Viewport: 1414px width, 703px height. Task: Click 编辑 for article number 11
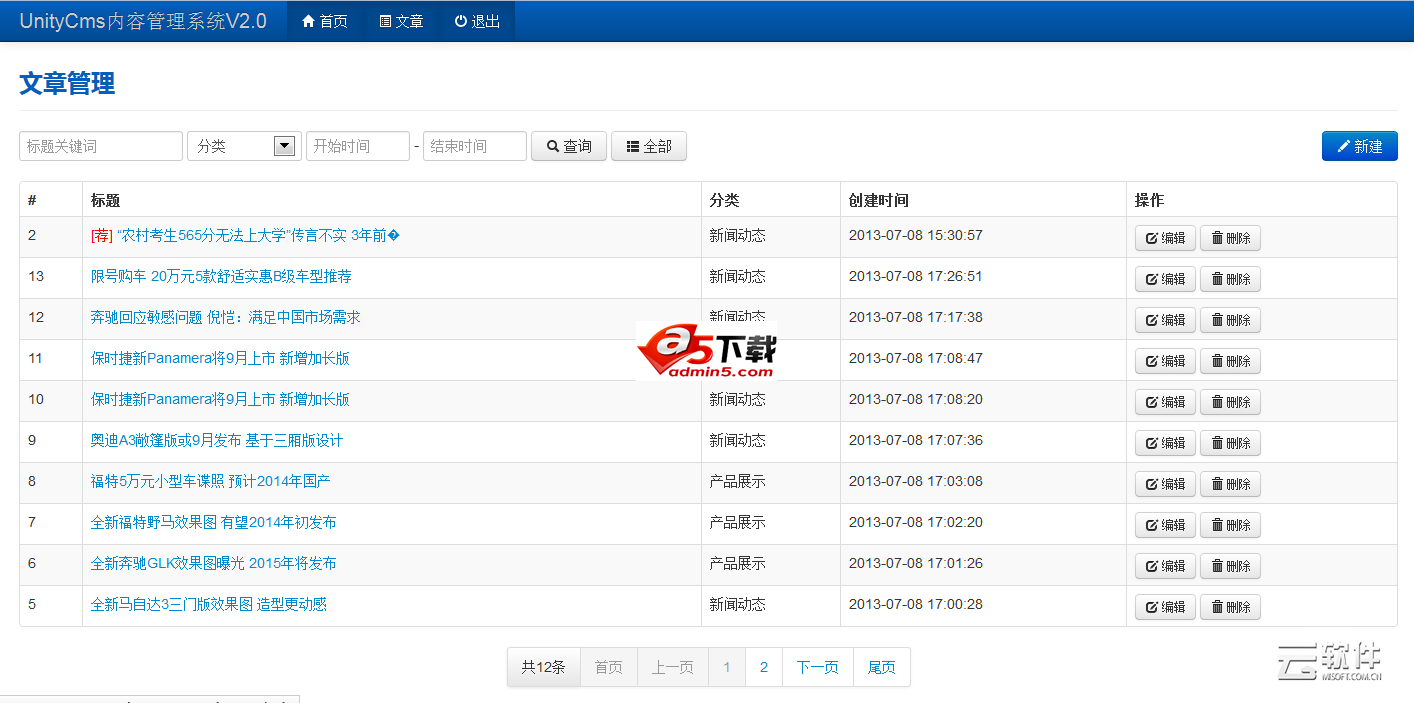pyautogui.click(x=1165, y=361)
